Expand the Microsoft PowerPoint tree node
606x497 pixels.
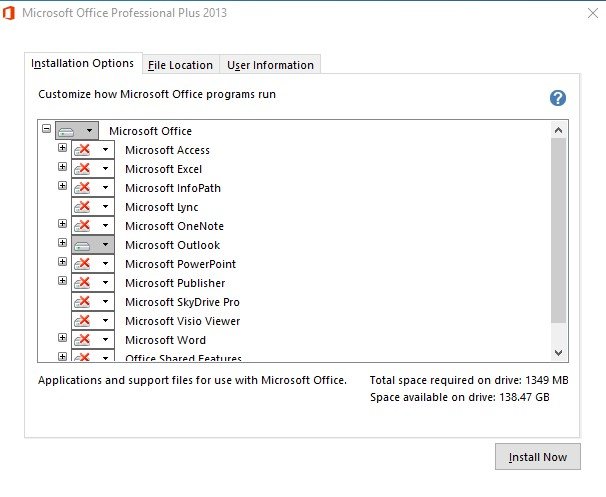(x=62, y=262)
